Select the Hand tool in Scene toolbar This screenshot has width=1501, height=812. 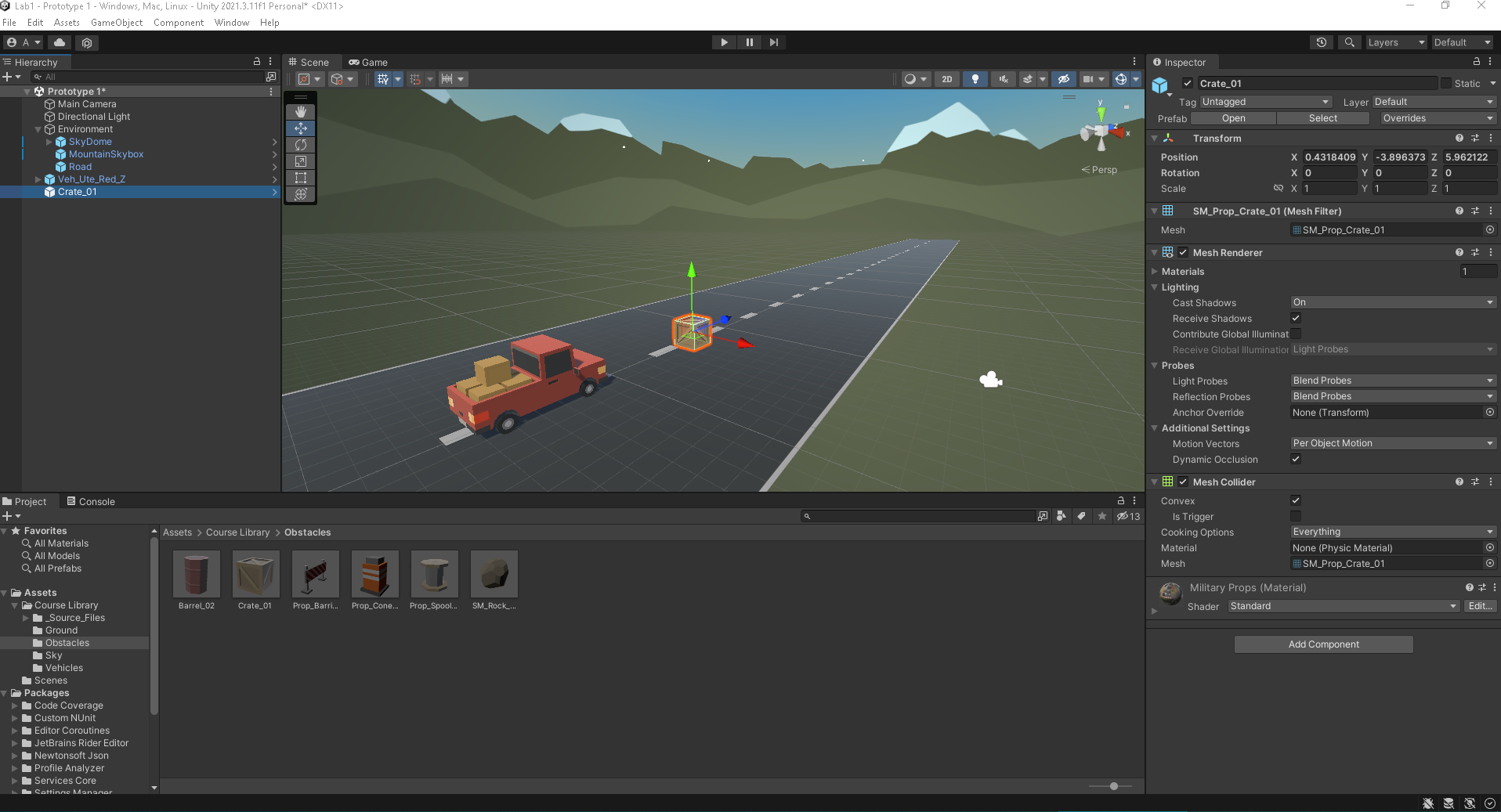(301, 112)
